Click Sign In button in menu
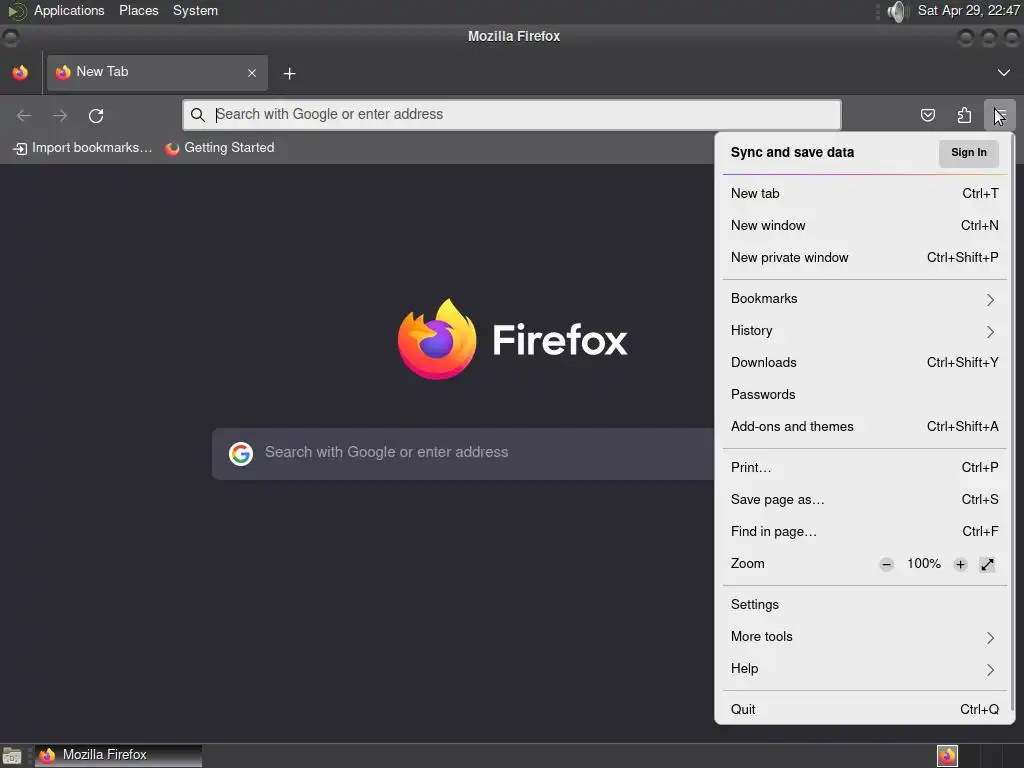The image size is (1024, 768). pos(968,153)
